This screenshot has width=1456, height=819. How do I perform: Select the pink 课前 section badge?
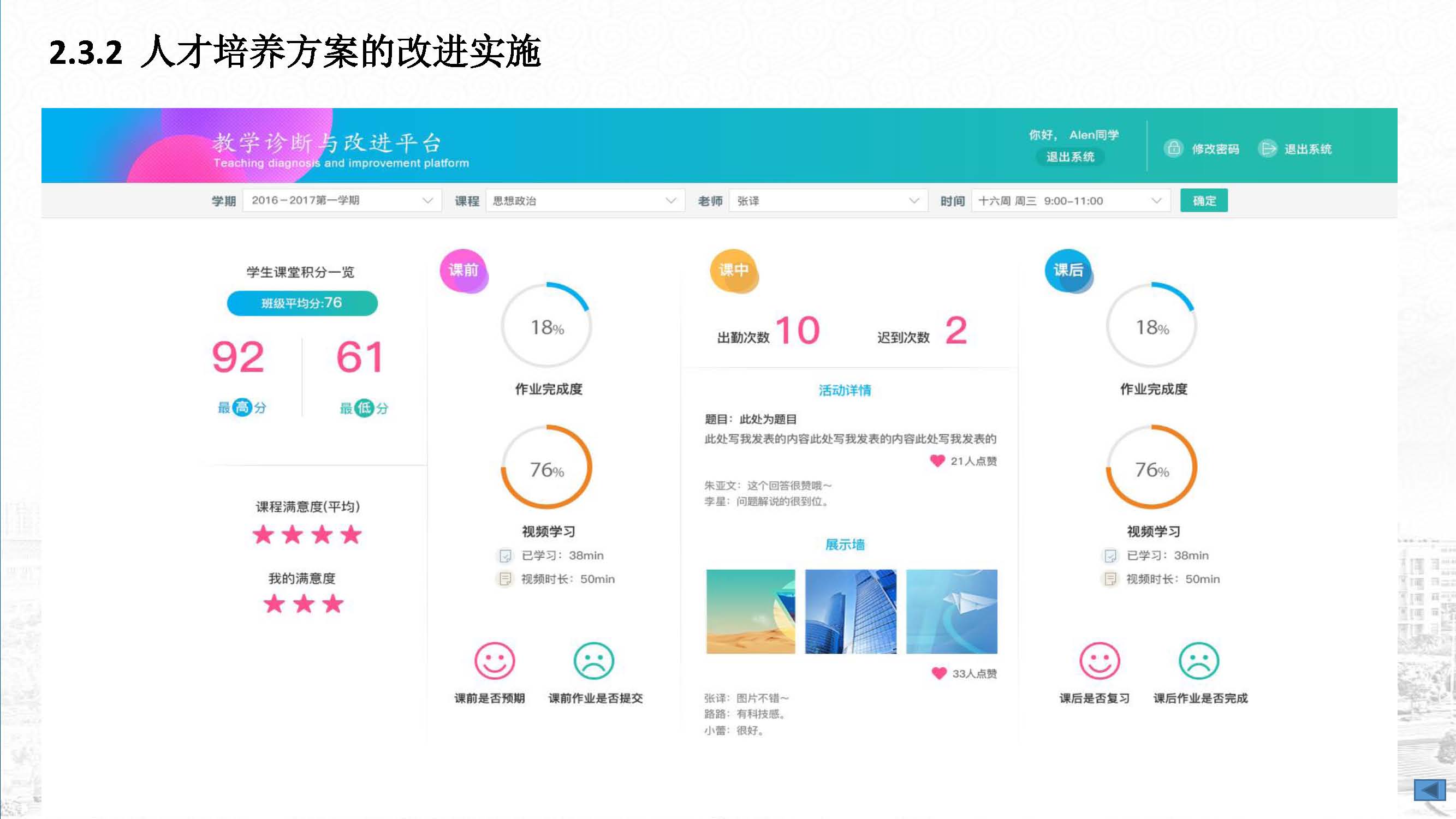tap(463, 271)
